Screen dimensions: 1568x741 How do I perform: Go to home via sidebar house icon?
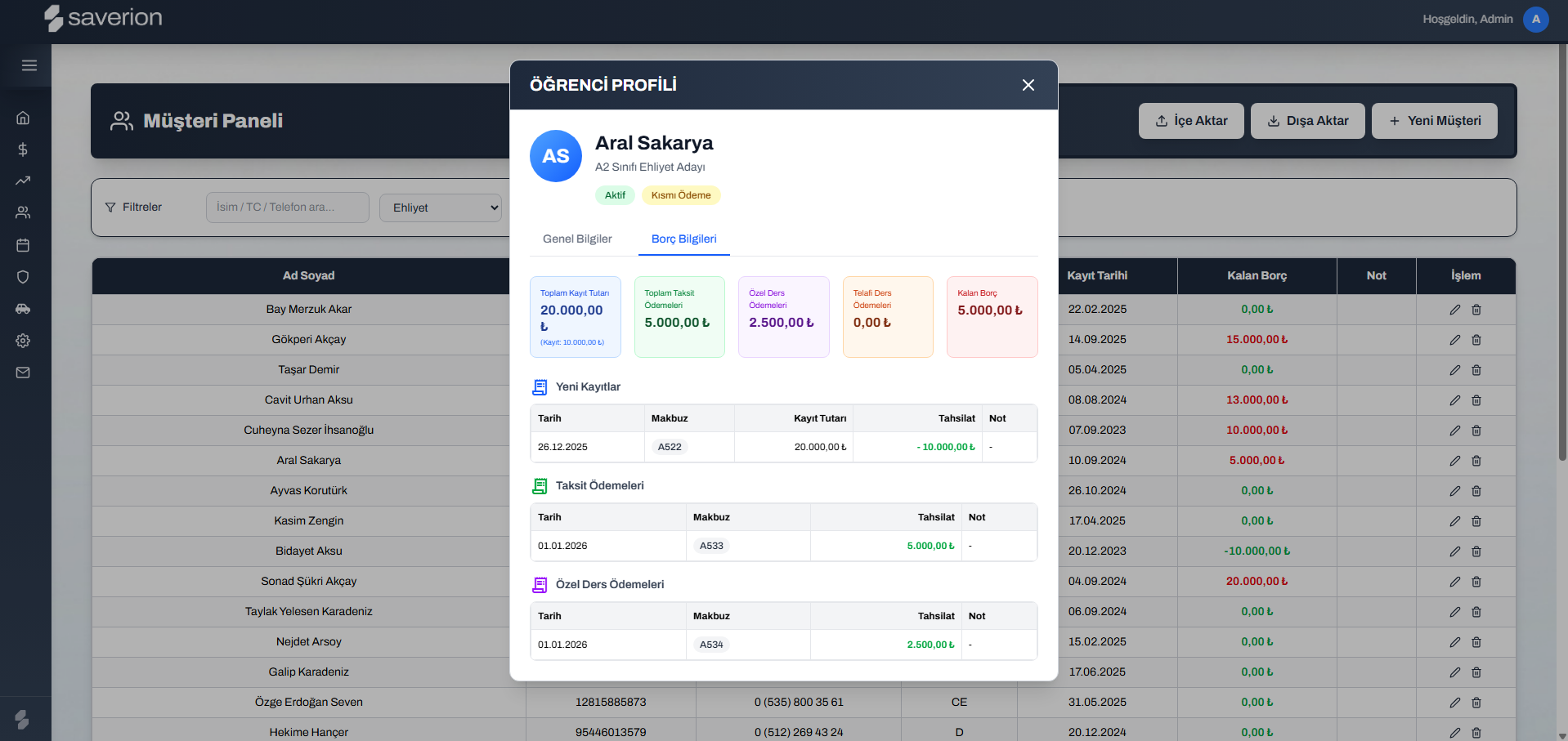[23, 118]
